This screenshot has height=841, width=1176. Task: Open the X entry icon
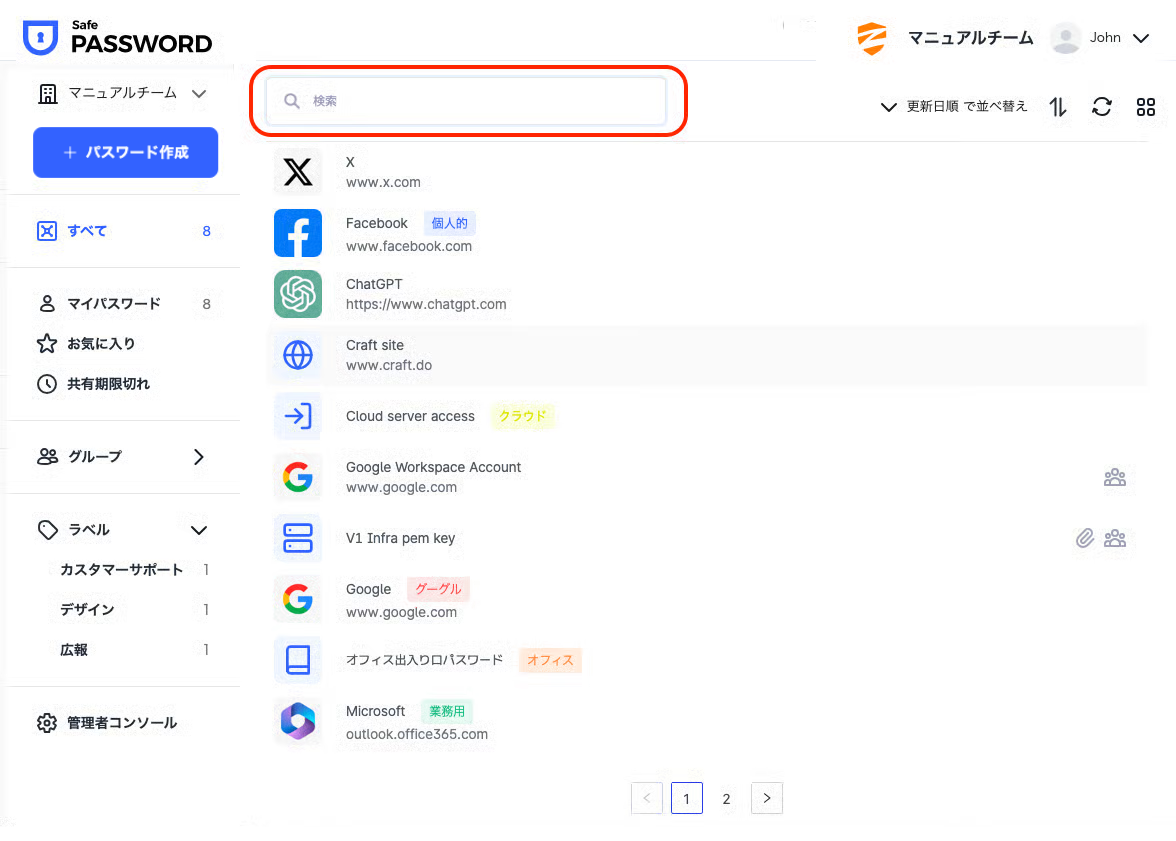click(298, 172)
